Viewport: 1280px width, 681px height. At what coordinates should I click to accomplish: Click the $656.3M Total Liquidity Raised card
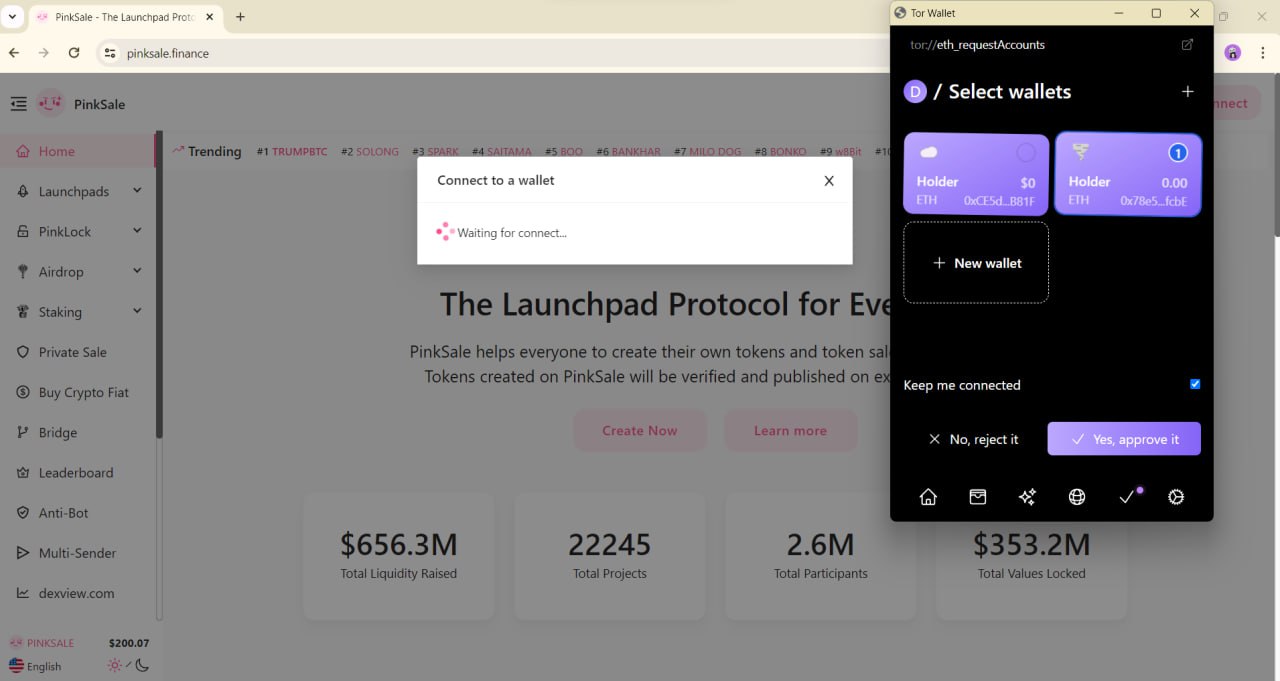point(398,555)
